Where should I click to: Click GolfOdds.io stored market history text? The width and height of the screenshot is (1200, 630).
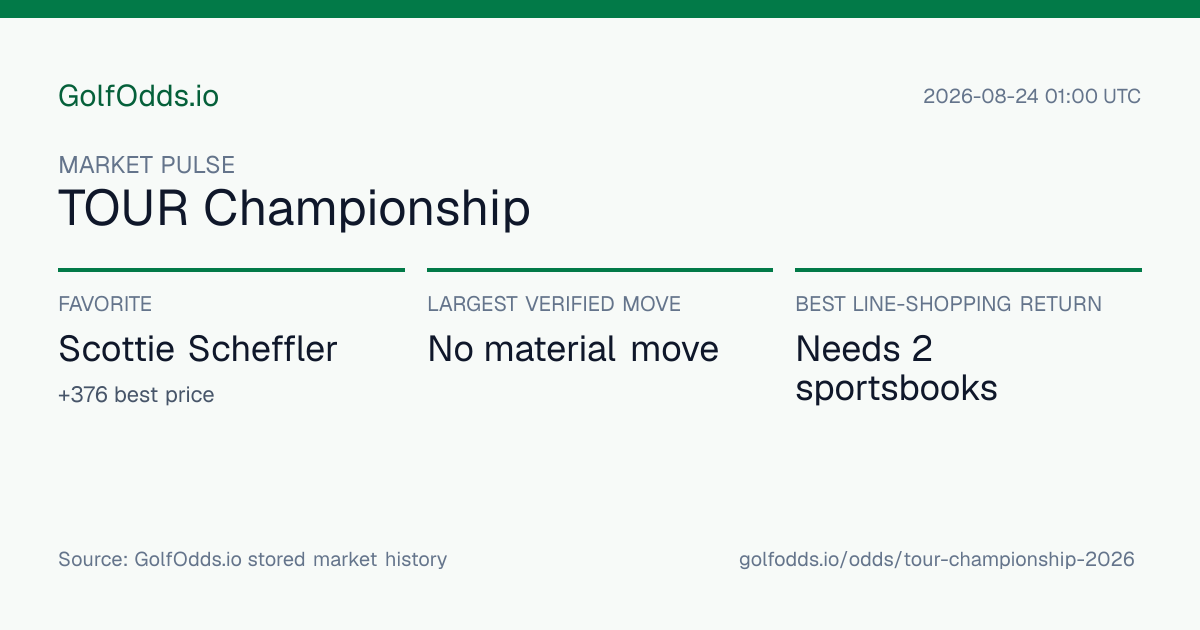click(291, 559)
